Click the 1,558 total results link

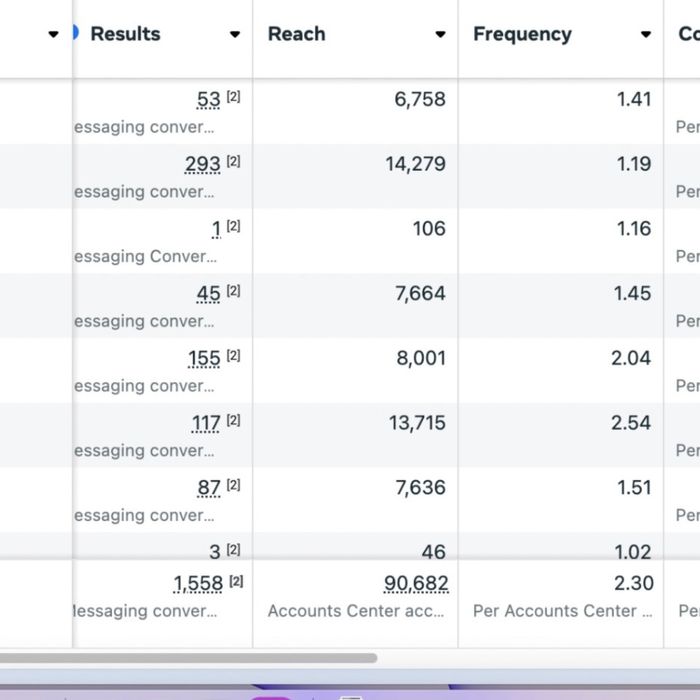197,584
